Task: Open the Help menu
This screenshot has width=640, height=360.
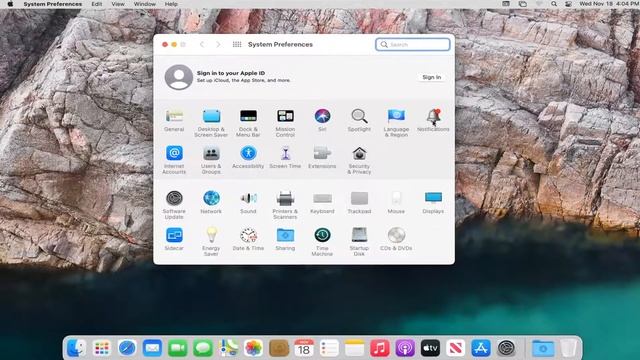Action: 171,4
